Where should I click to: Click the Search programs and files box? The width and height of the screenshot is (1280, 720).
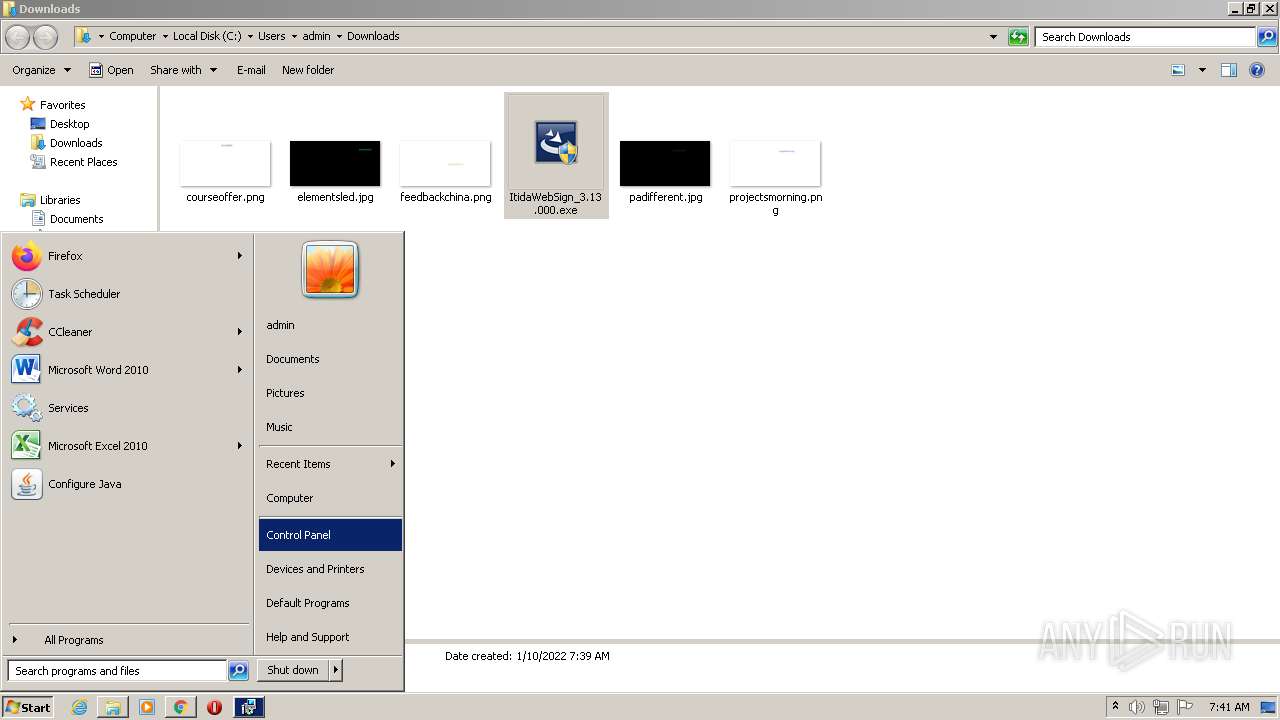click(117, 671)
